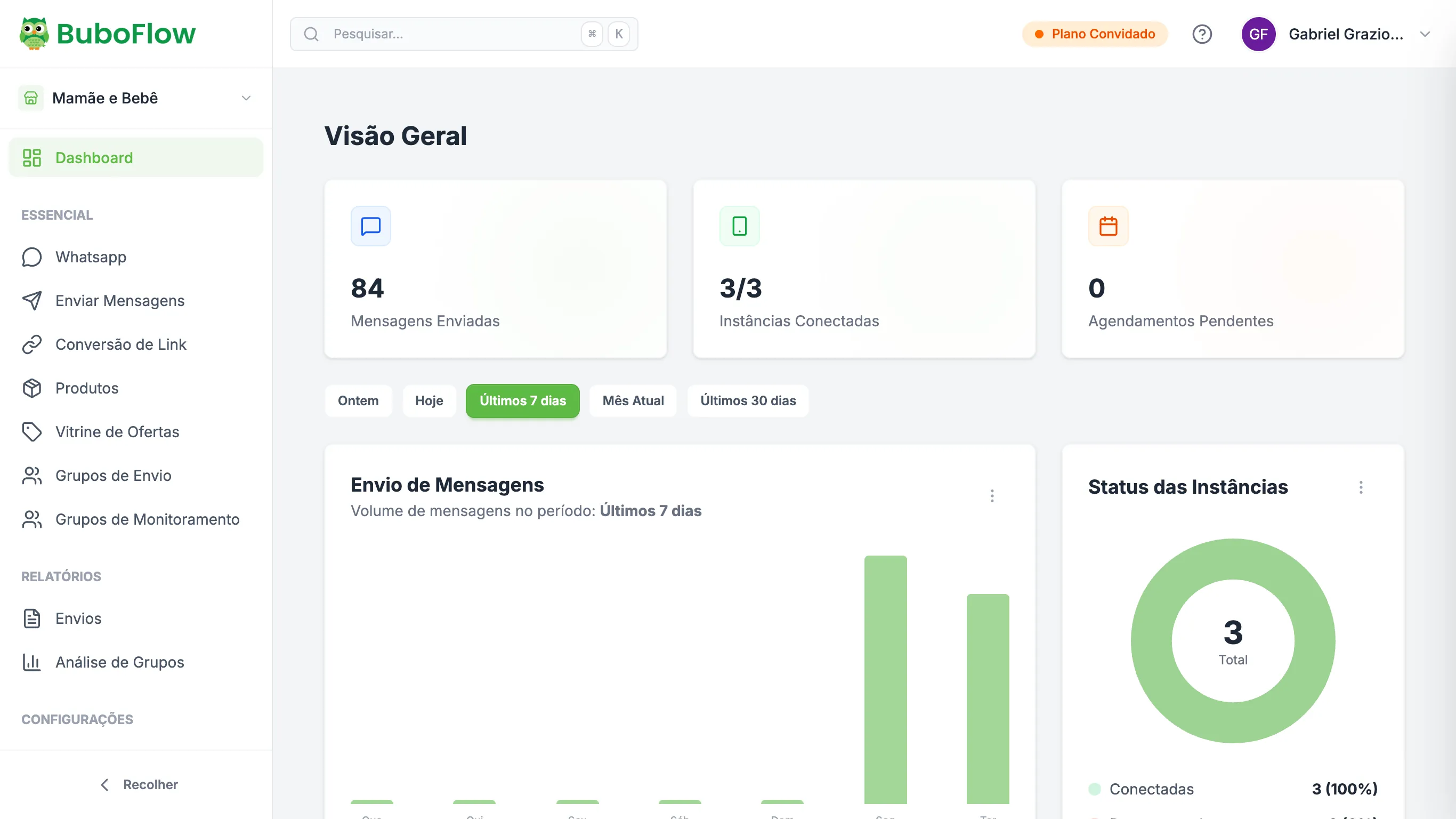Viewport: 1456px width, 819px height.
Task: Click the blue message bubble icon
Action: [x=370, y=226]
